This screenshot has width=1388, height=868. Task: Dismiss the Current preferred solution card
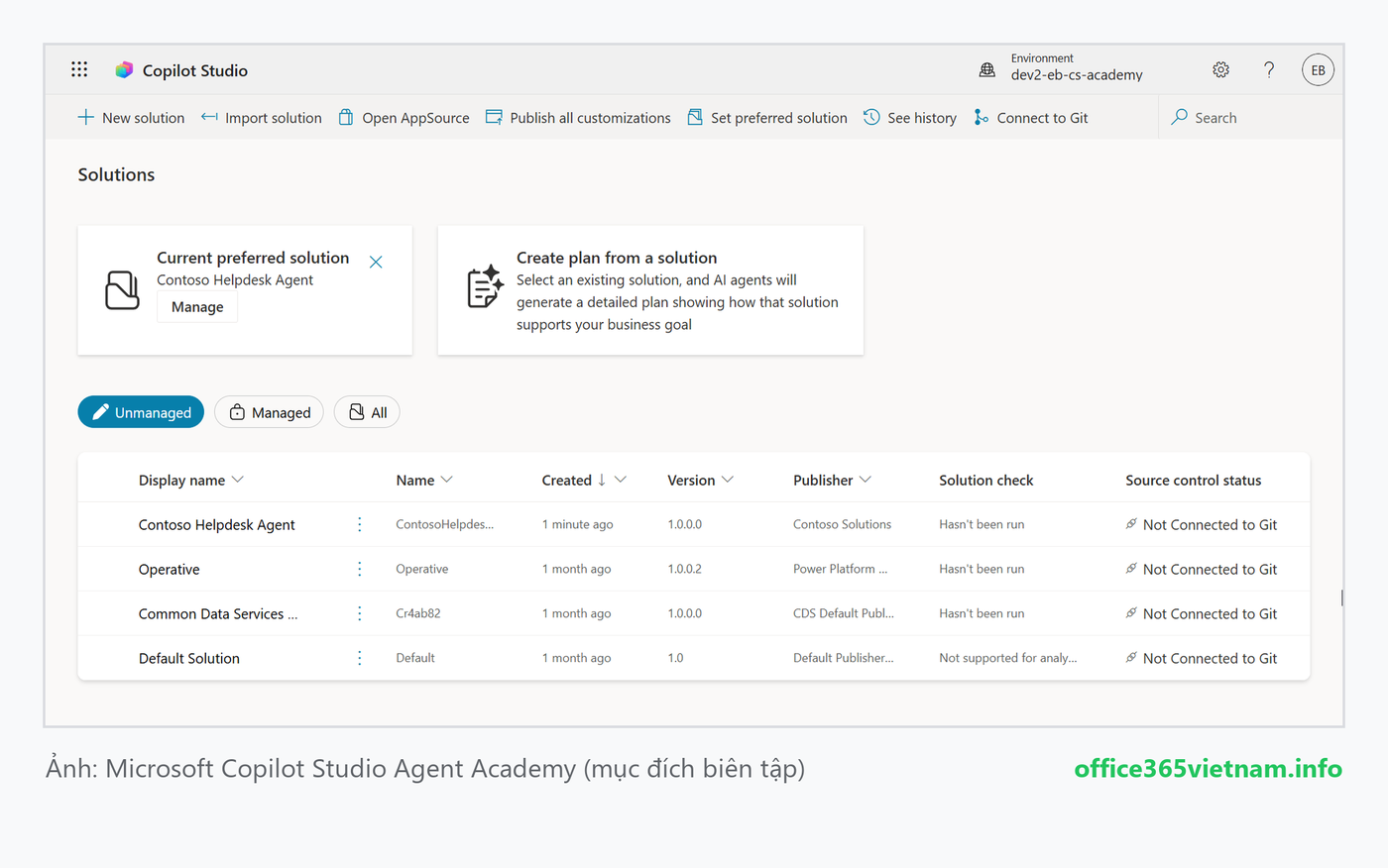pyautogui.click(x=376, y=262)
